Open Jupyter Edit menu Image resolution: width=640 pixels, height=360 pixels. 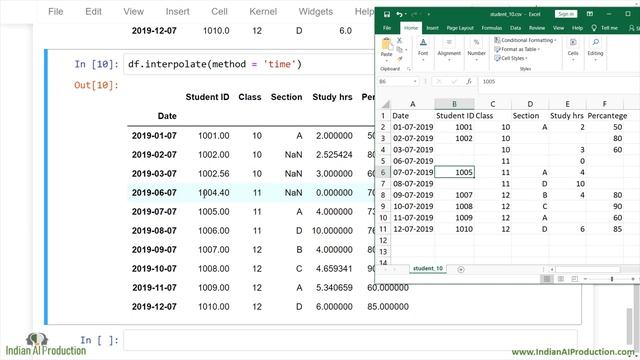[93, 11]
